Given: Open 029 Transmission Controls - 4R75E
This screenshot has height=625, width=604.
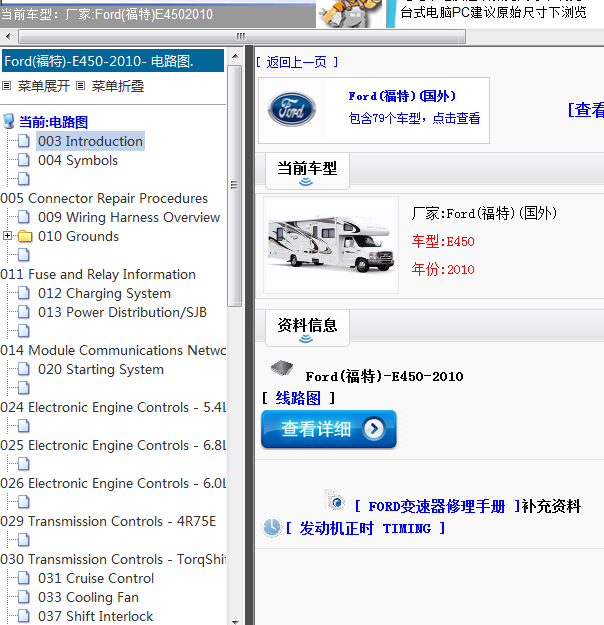Looking at the screenshot, I should (108, 521).
